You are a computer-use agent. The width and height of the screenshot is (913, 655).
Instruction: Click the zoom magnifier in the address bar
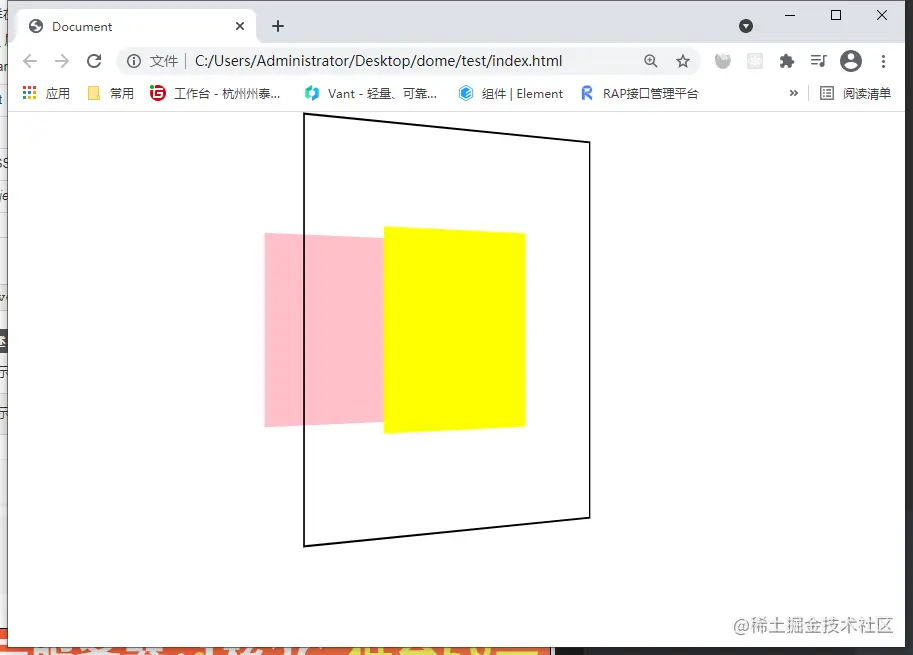point(651,61)
